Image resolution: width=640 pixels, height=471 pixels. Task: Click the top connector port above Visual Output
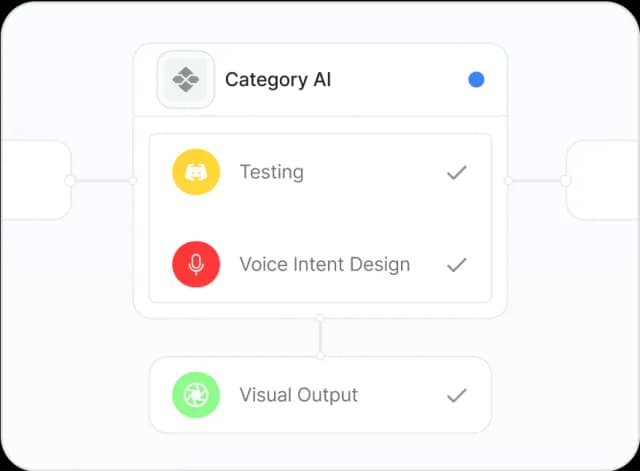(x=320, y=355)
